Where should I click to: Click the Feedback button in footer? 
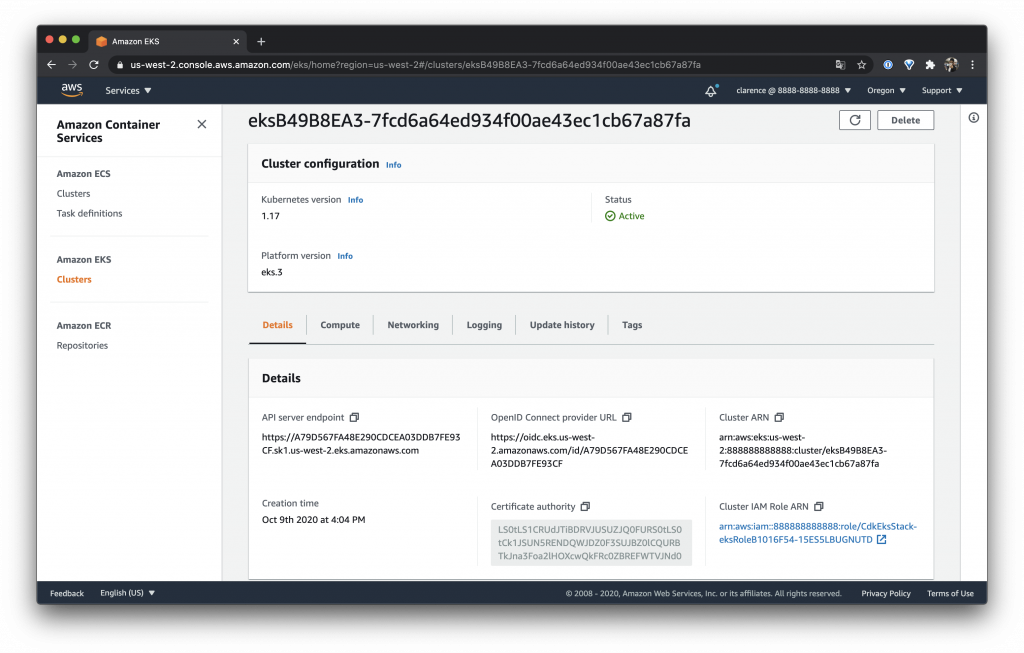pos(67,593)
